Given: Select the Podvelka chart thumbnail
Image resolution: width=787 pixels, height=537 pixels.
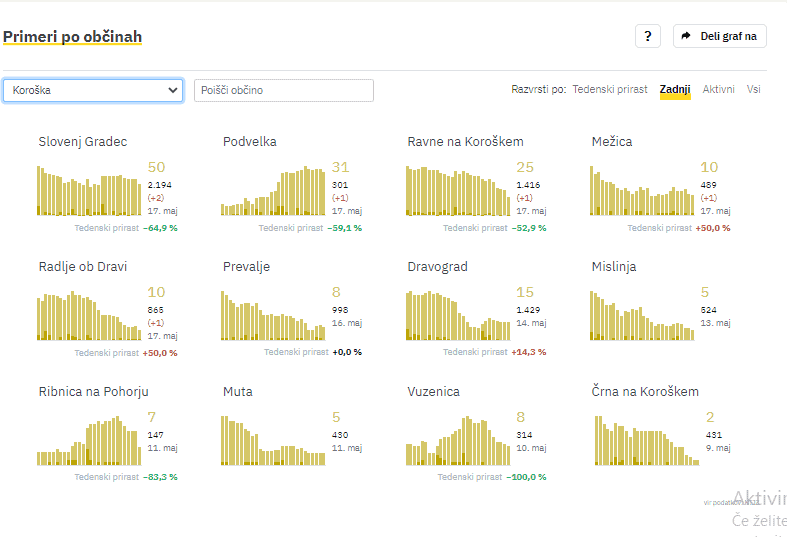Looking at the screenshot, I should (273, 192).
